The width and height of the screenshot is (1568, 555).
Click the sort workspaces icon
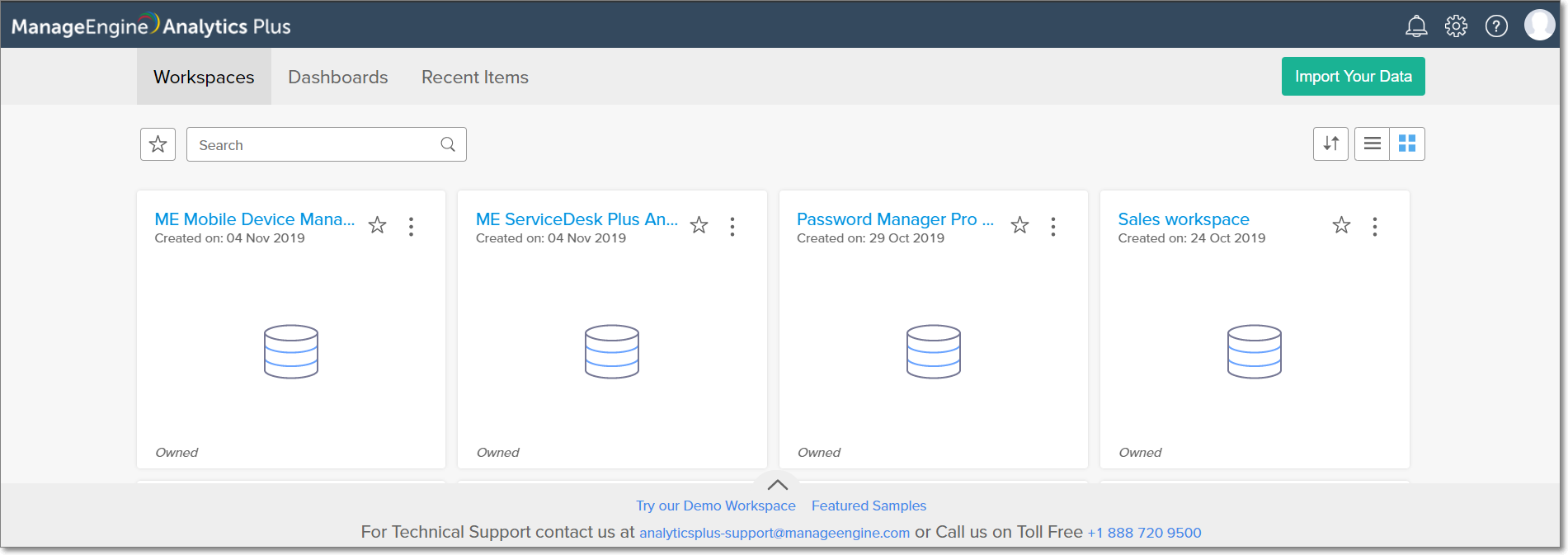click(x=1330, y=143)
